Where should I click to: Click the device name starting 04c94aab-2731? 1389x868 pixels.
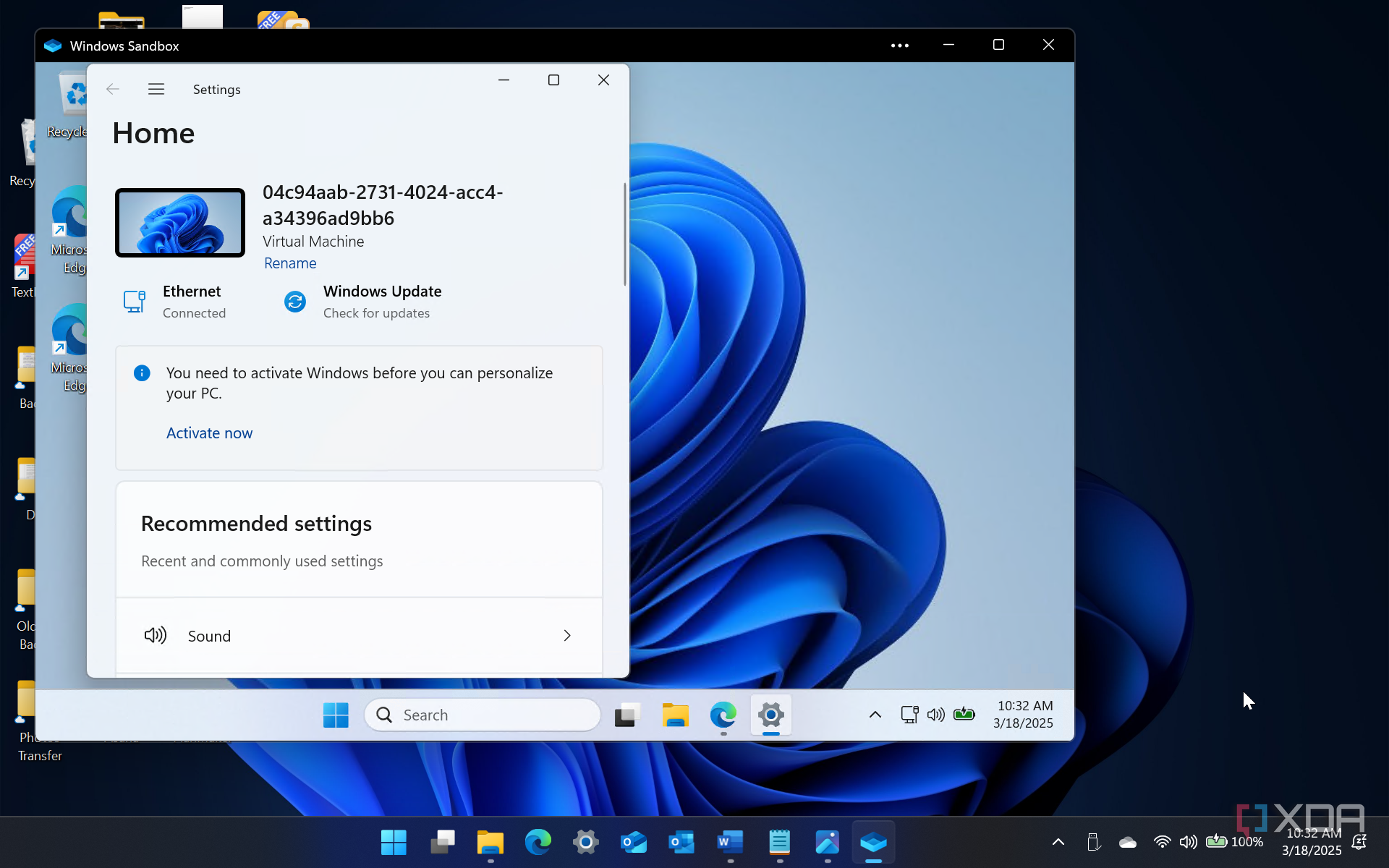coord(382,205)
